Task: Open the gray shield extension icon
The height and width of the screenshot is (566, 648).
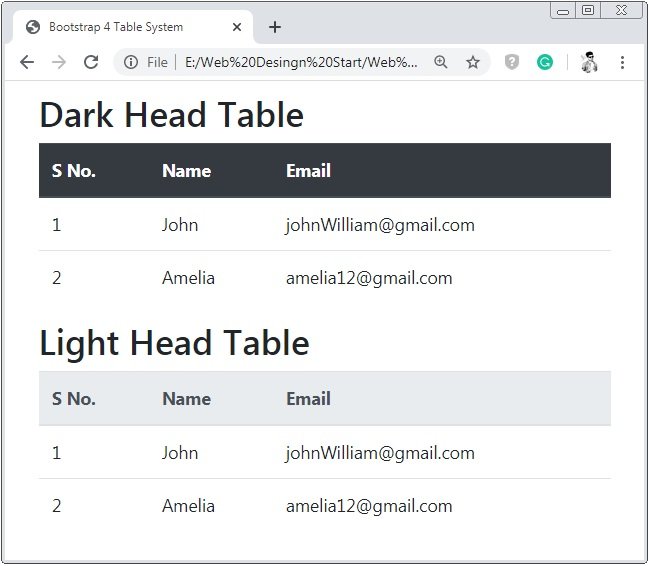Action: 512,62
